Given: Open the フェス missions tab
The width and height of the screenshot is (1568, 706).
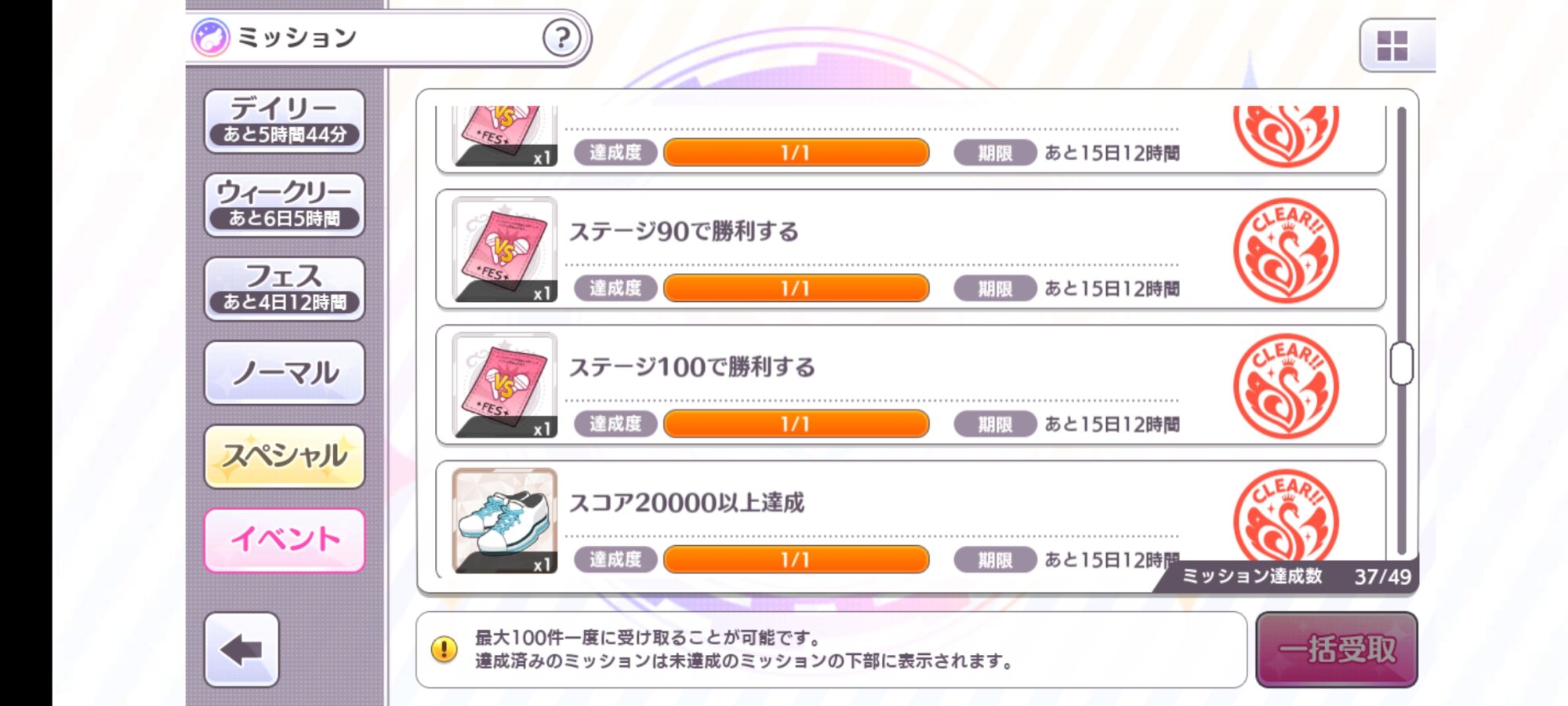Looking at the screenshot, I should [285, 289].
